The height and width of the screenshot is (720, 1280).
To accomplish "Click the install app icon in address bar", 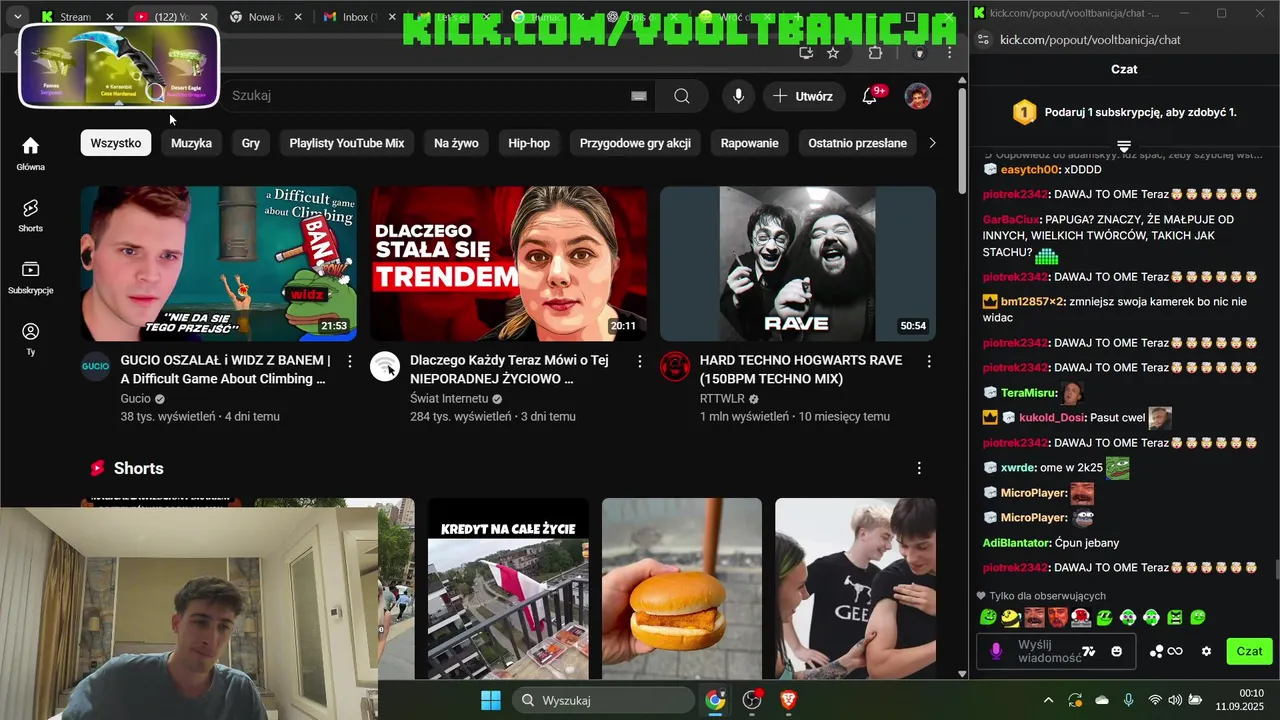I will tap(806, 53).
